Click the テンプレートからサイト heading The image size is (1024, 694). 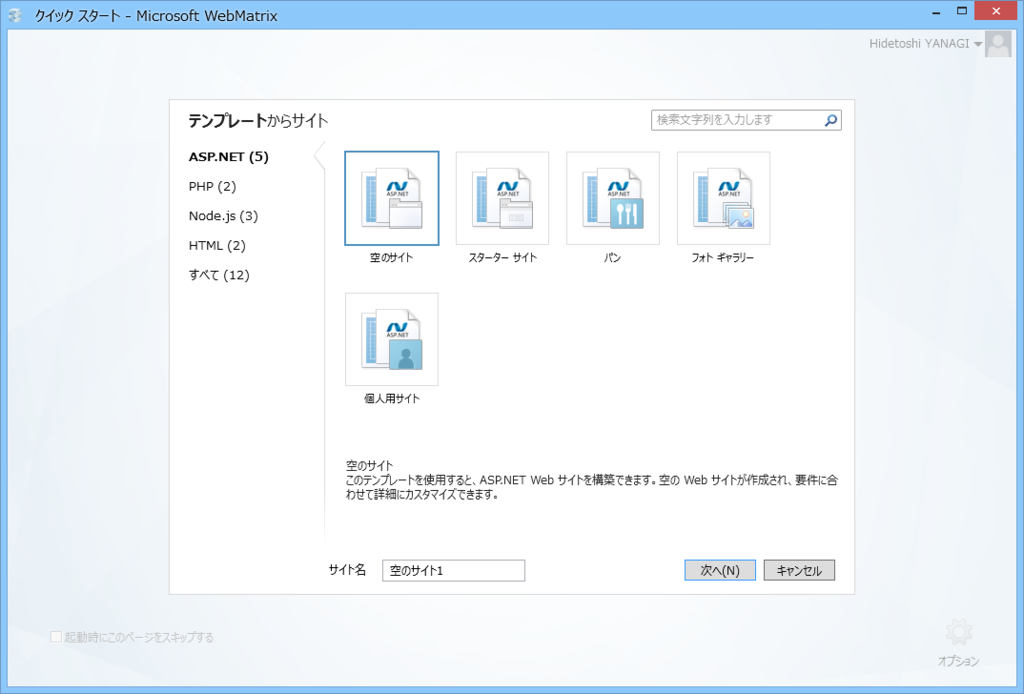pyautogui.click(x=258, y=121)
